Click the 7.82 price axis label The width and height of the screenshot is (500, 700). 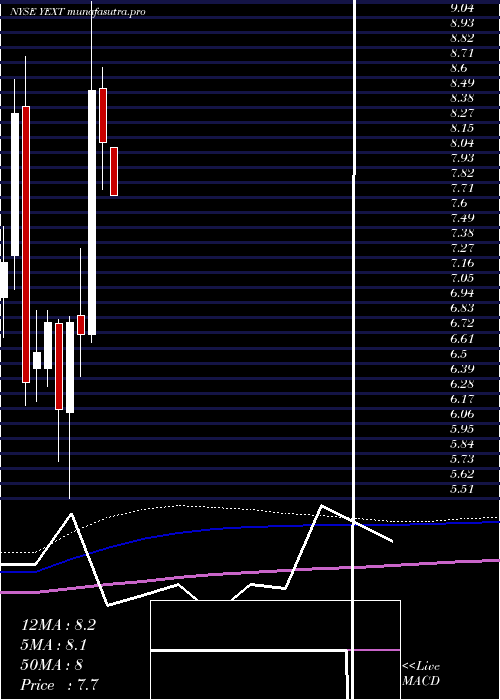click(x=462, y=173)
